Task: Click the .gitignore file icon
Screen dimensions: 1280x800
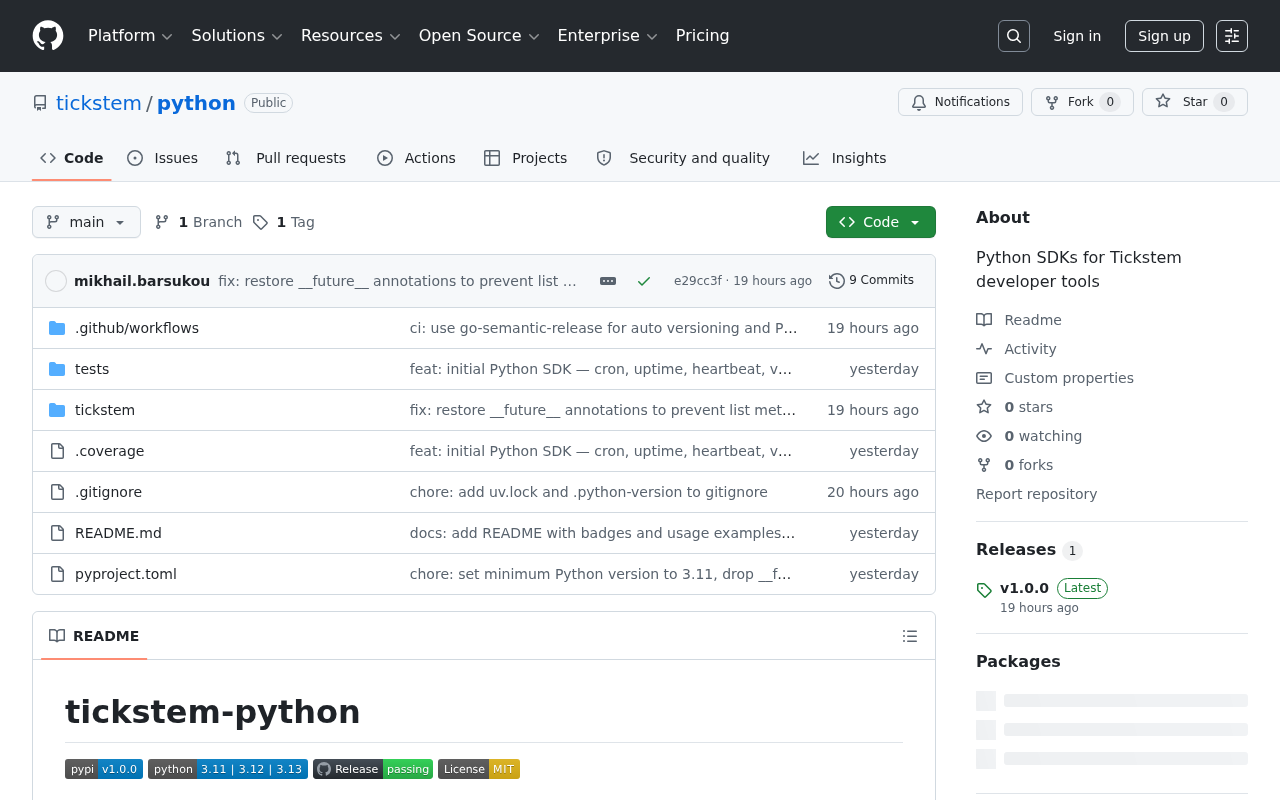Action: [x=57, y=492]
